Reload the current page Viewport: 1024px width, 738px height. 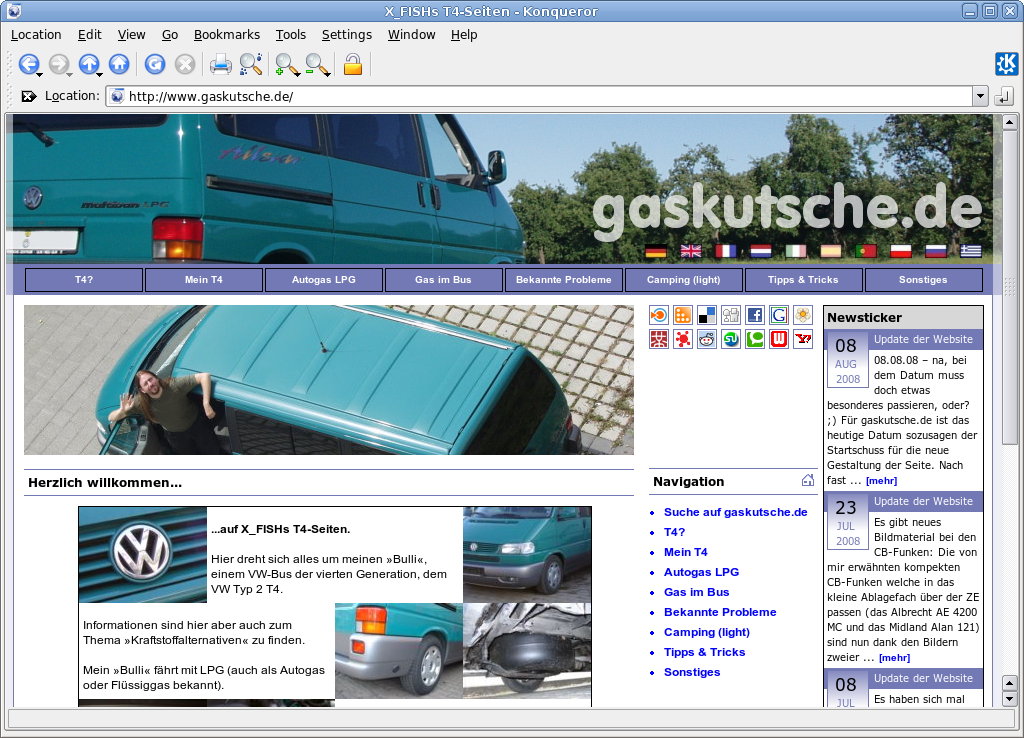coord(155,64)
